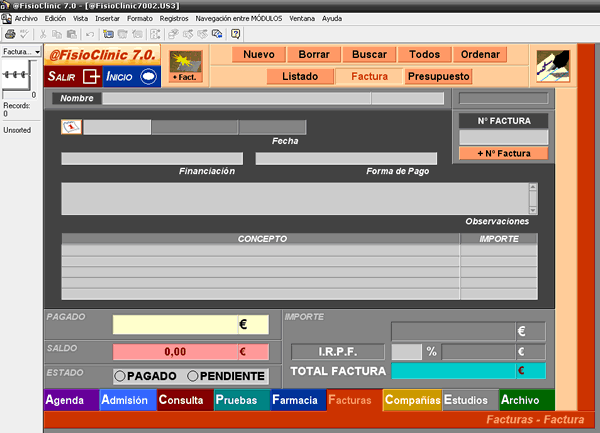The width and height of the screenshot is (600, 433).
Task: Switch to the Listado view
Action: (300, 76)
